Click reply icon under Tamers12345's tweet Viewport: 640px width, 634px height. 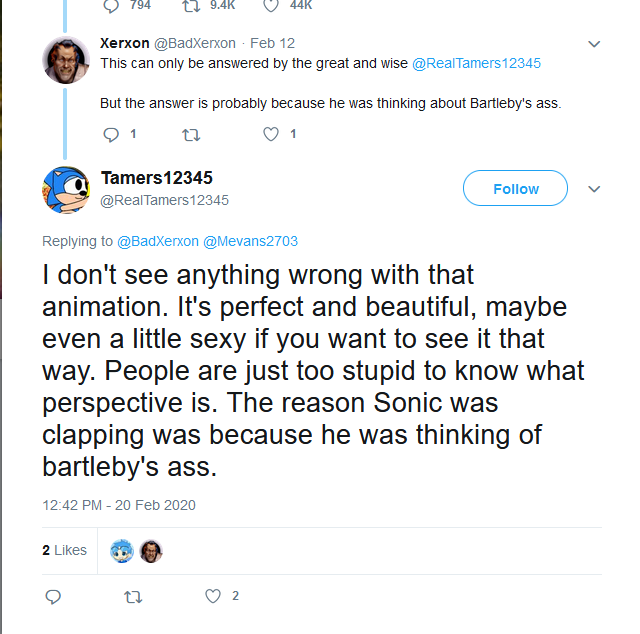(x=54, y=596)
